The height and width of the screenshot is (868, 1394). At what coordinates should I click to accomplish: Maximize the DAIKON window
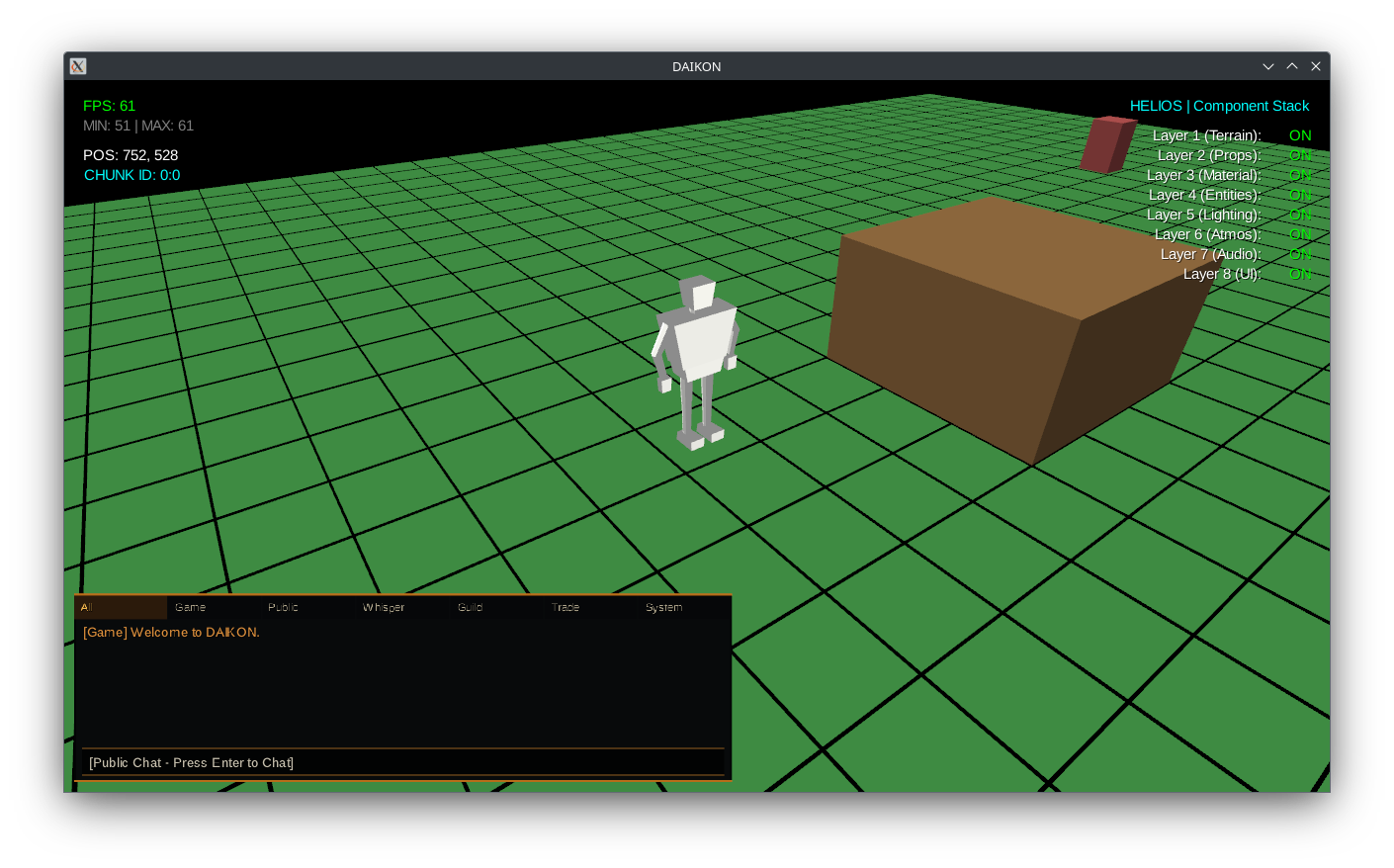[1292, 66]
